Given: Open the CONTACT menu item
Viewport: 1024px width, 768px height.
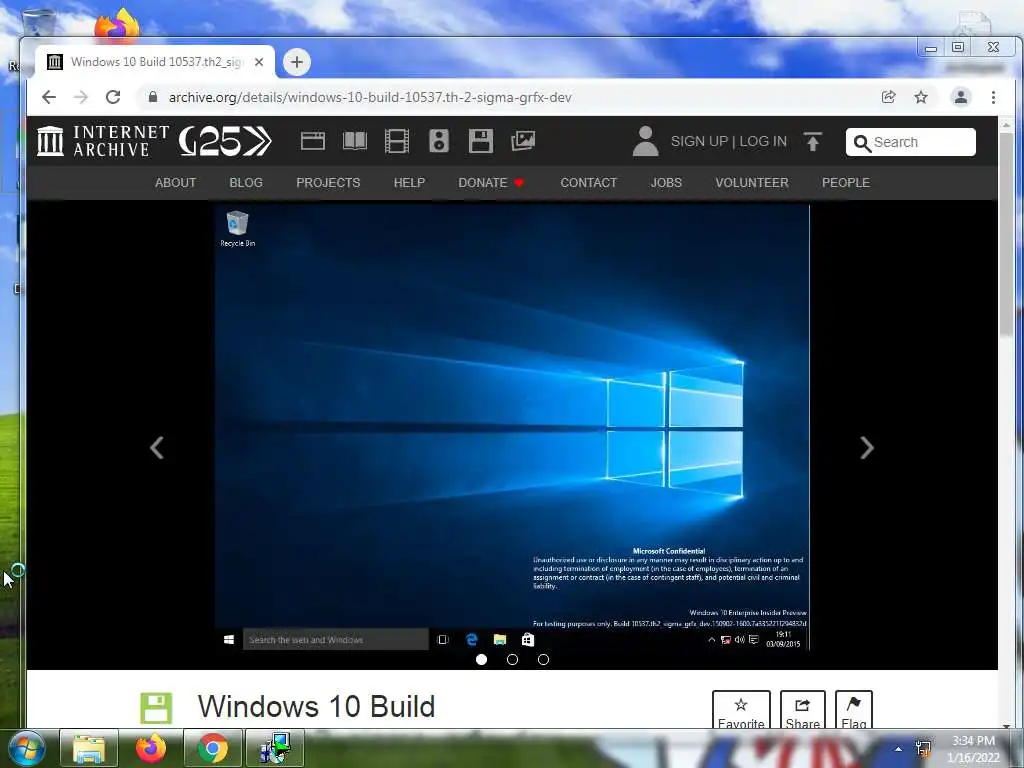Looking at the screenshot, I should [588, 183].
